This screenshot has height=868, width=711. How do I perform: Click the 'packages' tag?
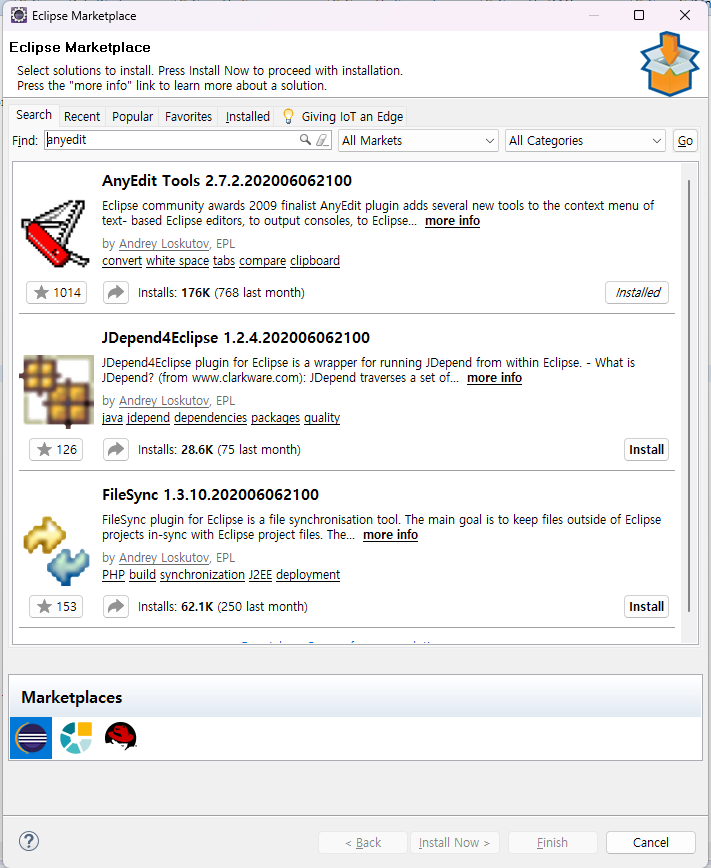pyautogui.click(x=275, y=418)
